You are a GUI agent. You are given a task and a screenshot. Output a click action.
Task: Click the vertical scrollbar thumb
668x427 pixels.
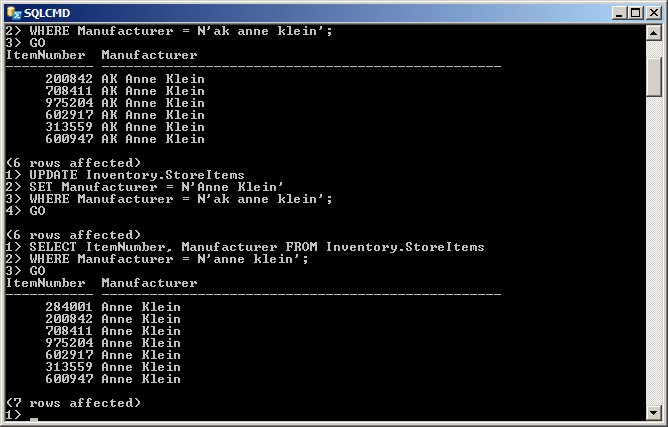[x=654, y=77]
